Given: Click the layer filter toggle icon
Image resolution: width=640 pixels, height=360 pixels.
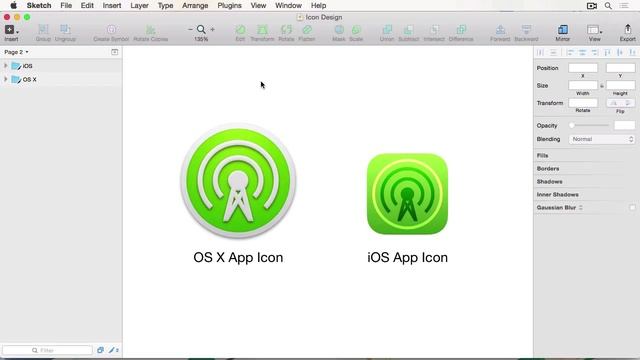Looking at the screenshot, I should pos(100,350).
